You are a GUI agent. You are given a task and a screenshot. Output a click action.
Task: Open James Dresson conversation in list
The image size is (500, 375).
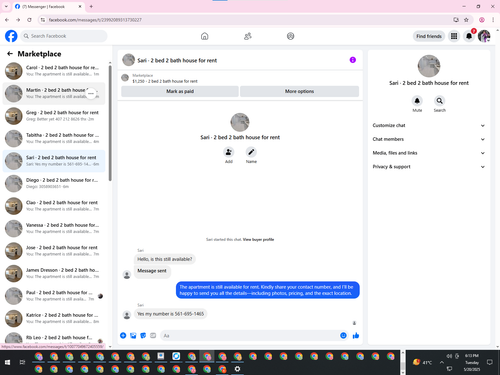click(x=54, y=273)
